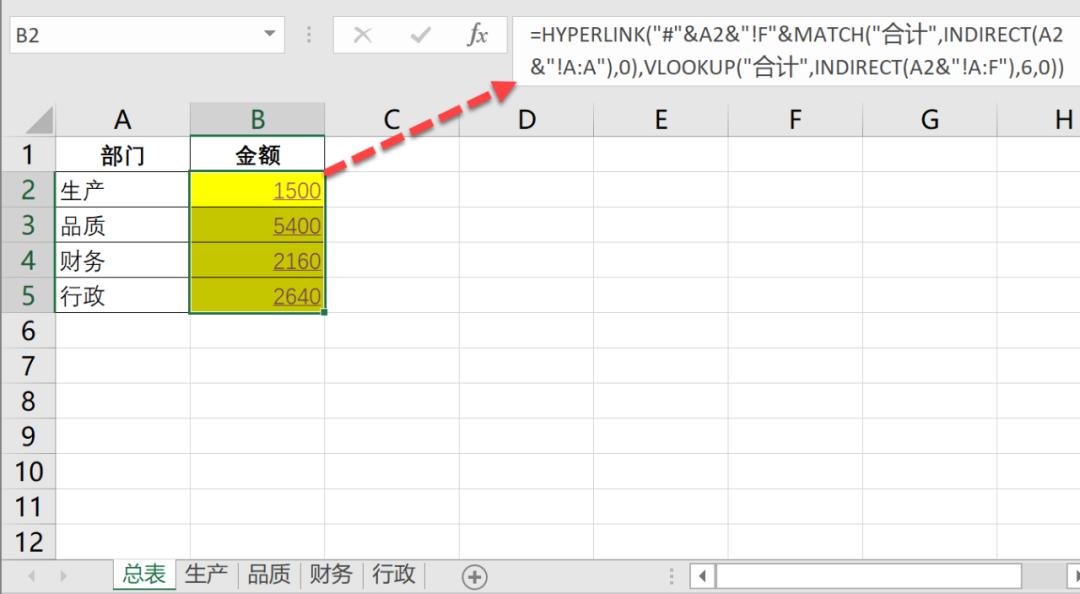This screenshot has height=594, width=1080.
Task: Select the 行政 sheet tab
Action: [x=393, y=574]
